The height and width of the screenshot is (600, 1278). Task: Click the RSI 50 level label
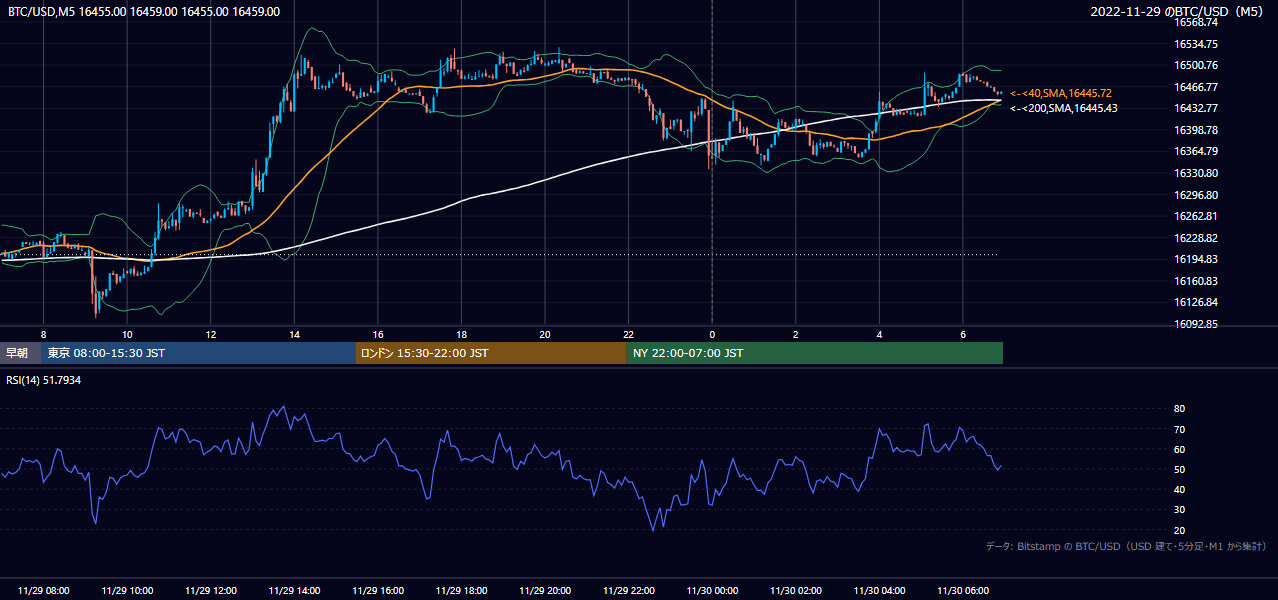click(1179, 469)
